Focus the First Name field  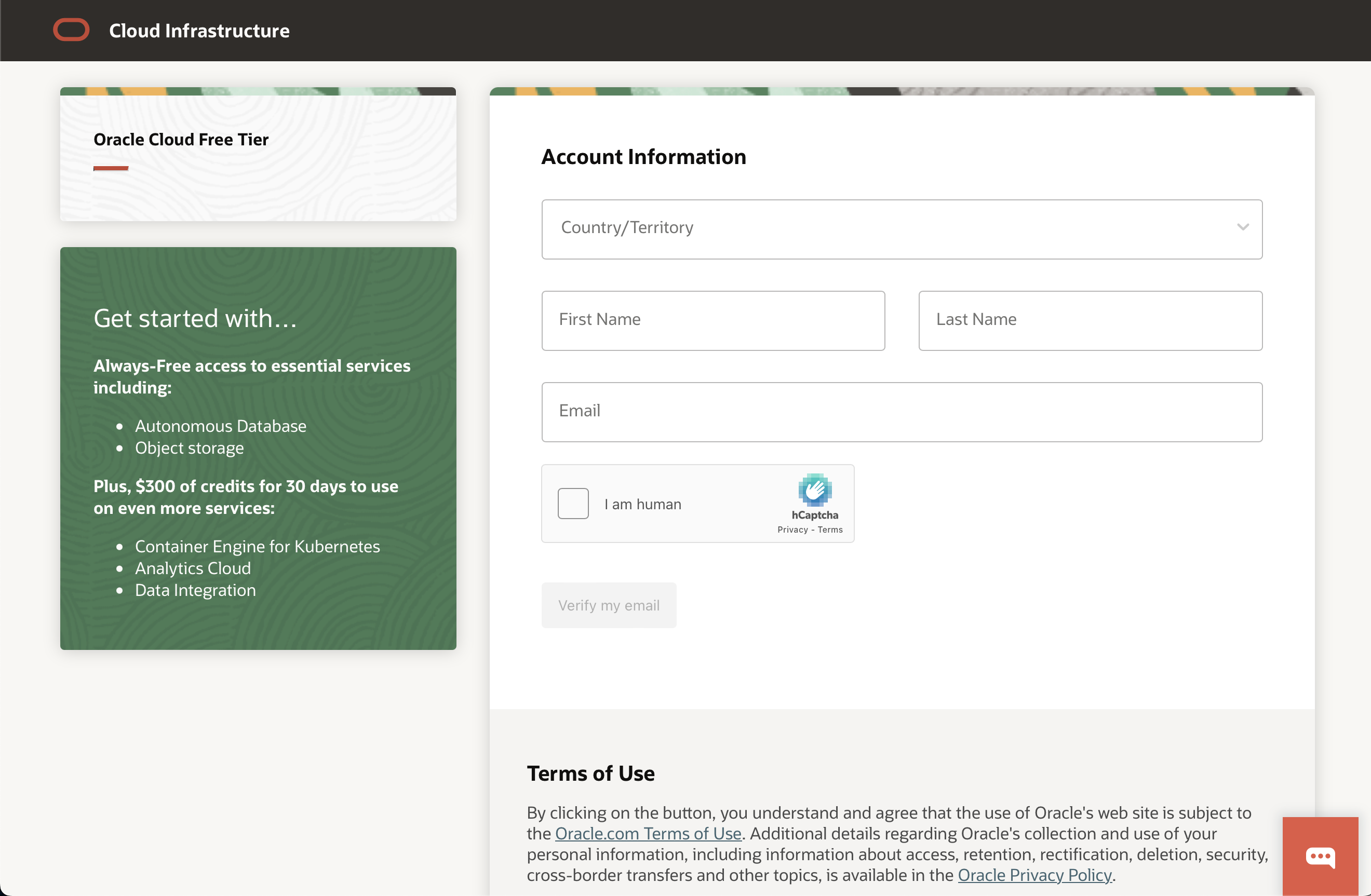pyautogui.click(x=713, y=320)
